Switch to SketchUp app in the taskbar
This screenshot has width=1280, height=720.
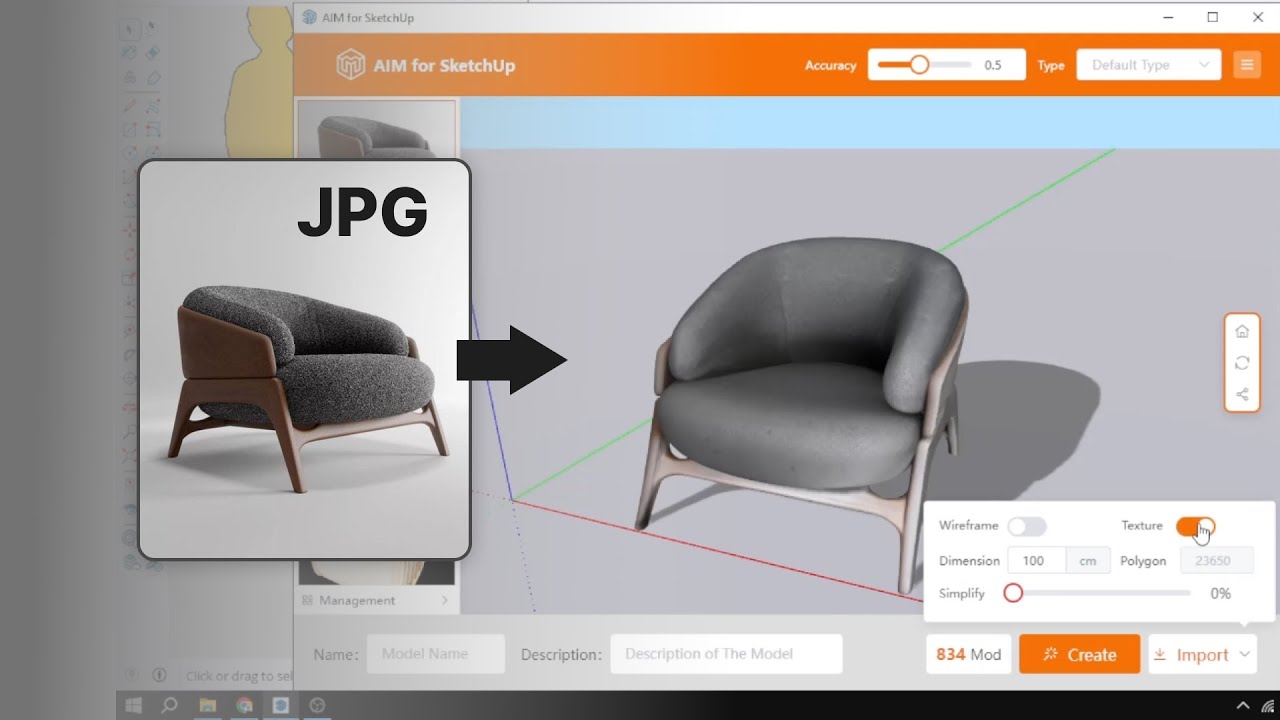pyautogui.click(x=281, y=706)
